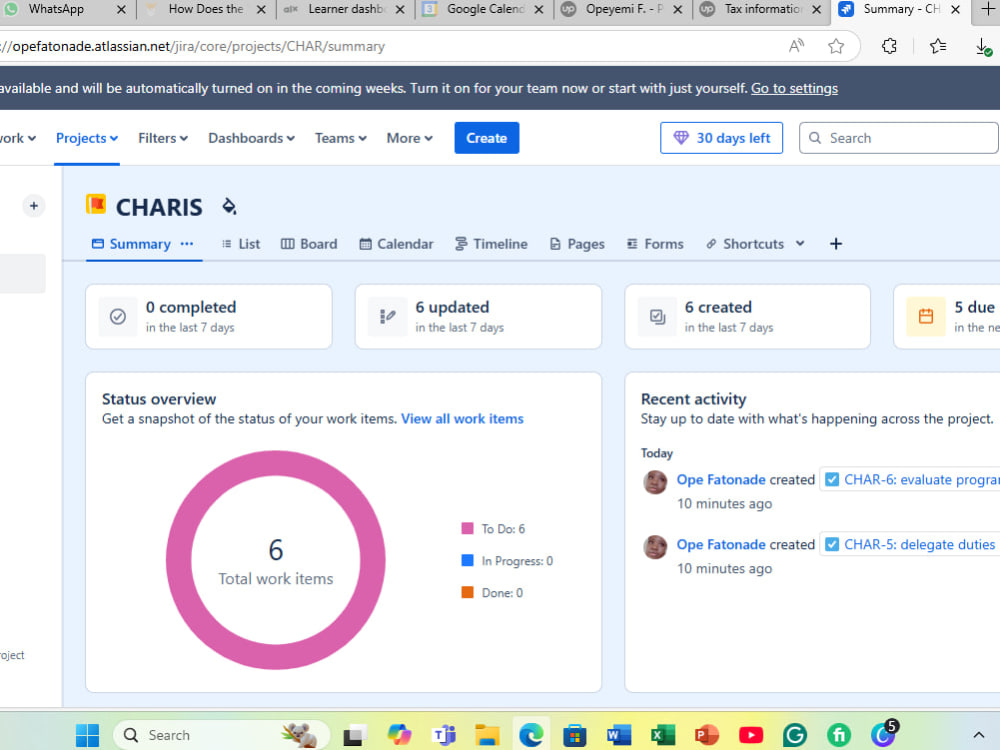Screen dimensions: 1000x750
Task: Open the Summary tab three-dots menu
Action: pos(187,244)
